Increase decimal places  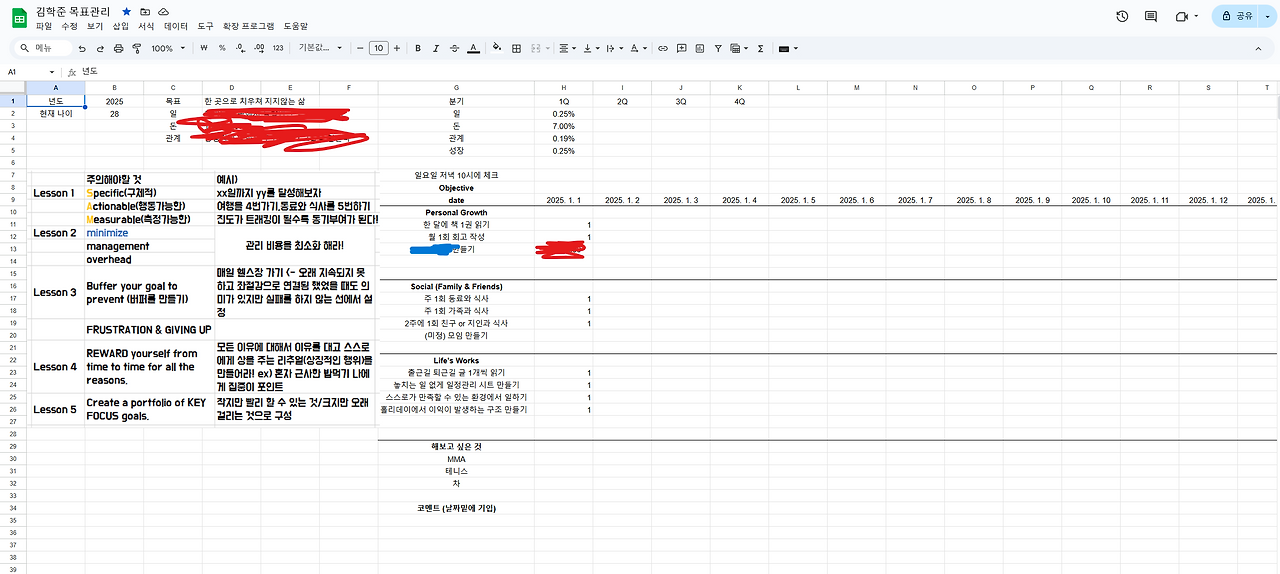click(257, 48)
